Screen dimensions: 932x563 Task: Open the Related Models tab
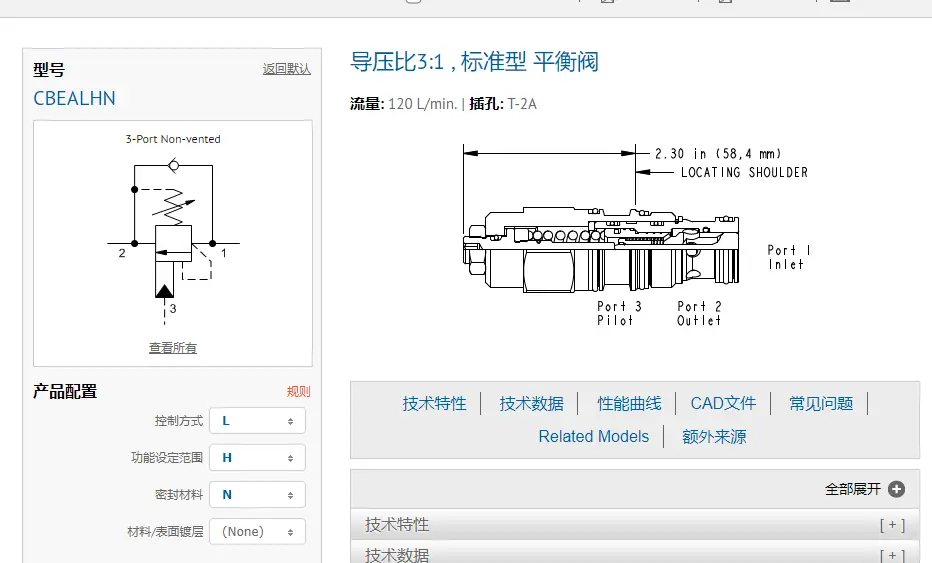coord(594,436)
